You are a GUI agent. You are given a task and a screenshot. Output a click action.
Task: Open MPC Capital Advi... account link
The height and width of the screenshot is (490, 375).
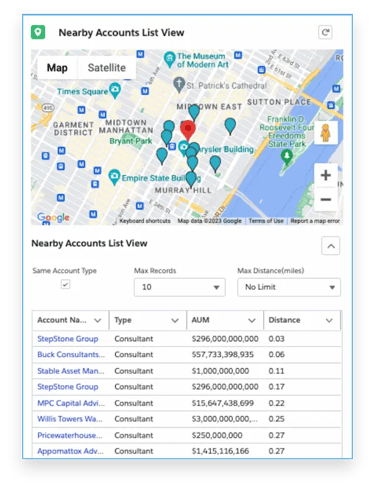pos(71,403)
